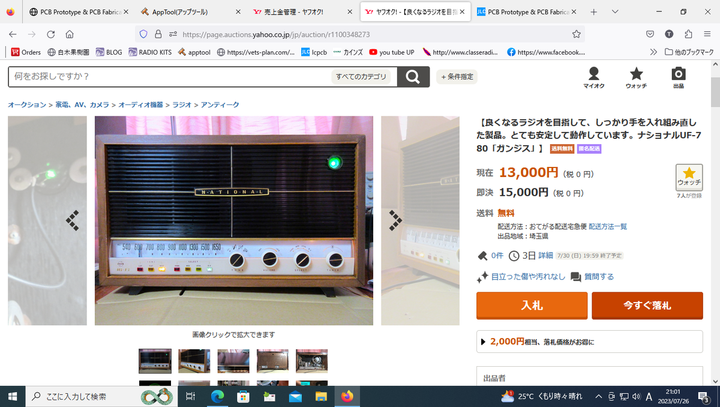
Task: Show next photo with right arrow
Action: [x=395, y=220]
